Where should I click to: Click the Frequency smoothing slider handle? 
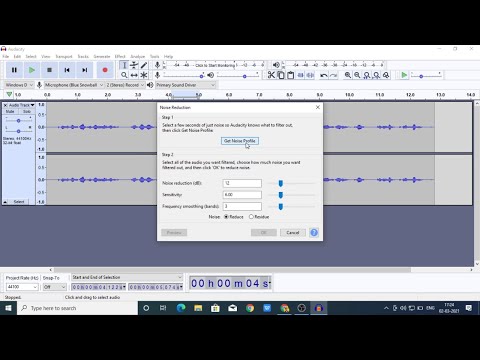(x=281, y=207)
